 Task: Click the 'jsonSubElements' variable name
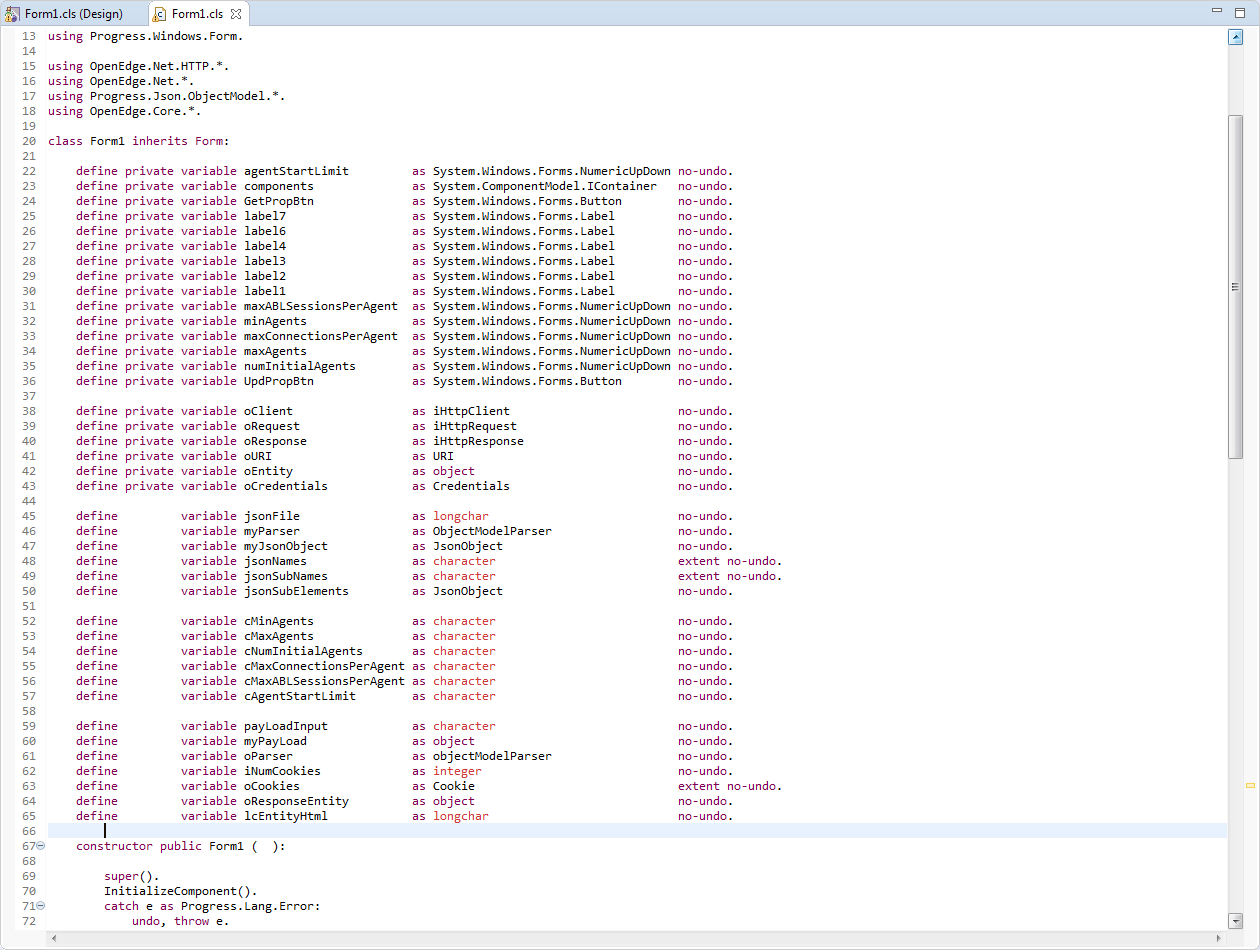[296, 591]
